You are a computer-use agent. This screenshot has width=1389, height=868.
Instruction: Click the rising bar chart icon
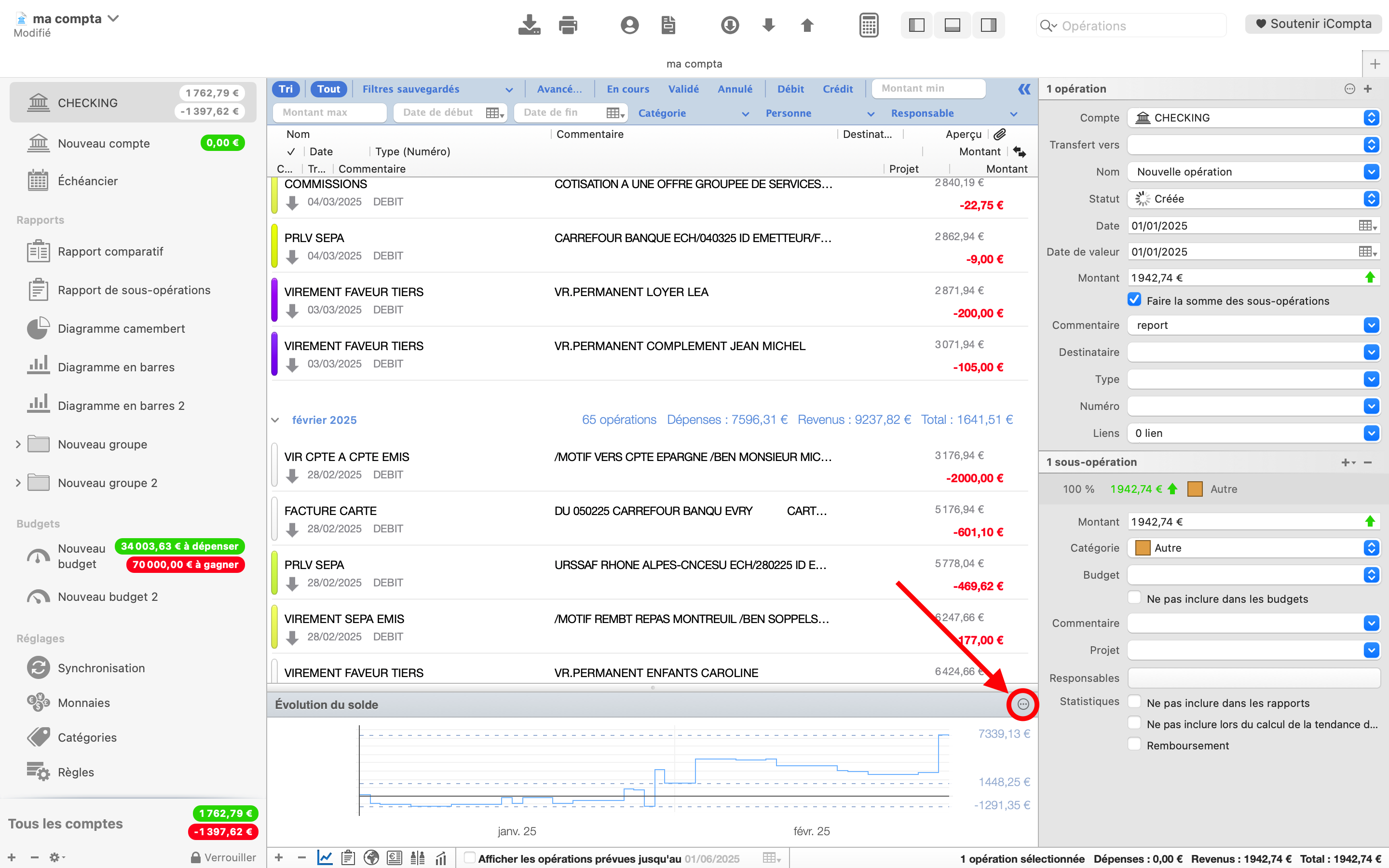coord(441,858)
